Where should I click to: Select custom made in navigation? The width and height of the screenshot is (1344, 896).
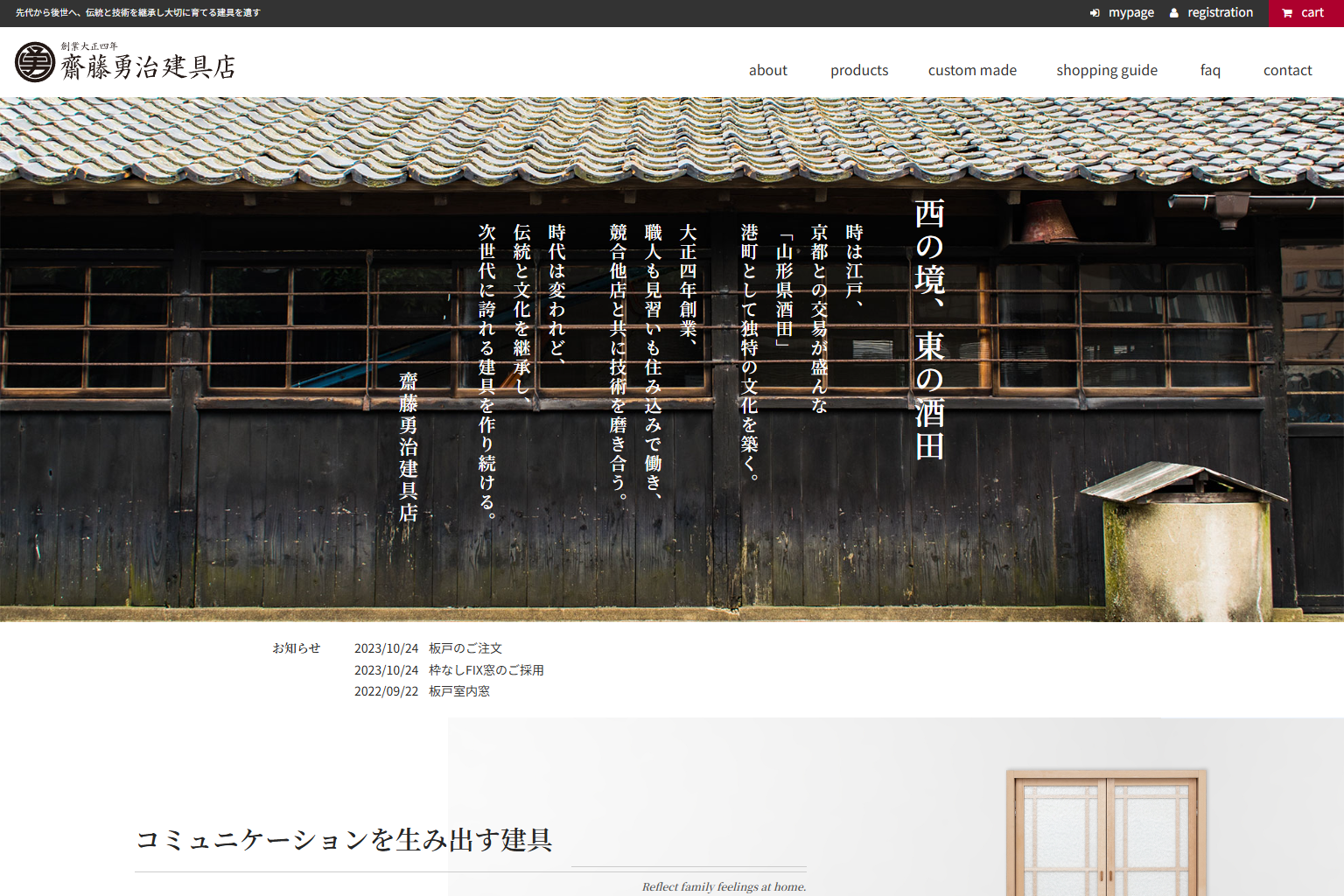(x=971, y=70)
